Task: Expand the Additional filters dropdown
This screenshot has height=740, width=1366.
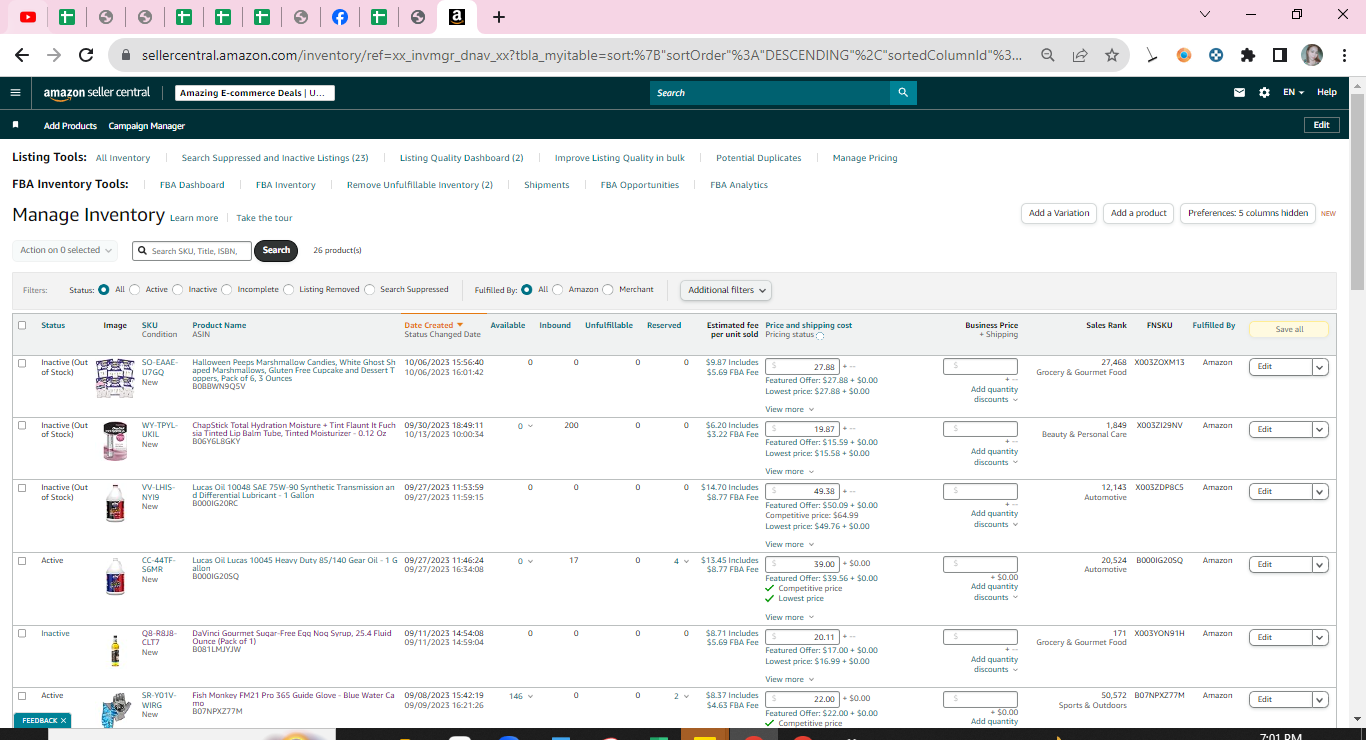Action: pos(726,290)
